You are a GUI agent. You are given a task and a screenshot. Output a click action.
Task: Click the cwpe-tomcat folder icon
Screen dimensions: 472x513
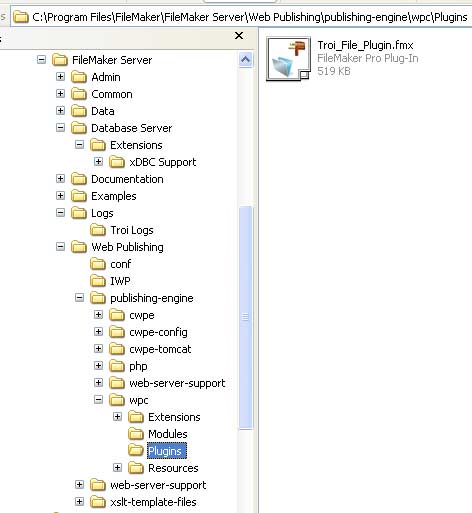pos(117,349)
